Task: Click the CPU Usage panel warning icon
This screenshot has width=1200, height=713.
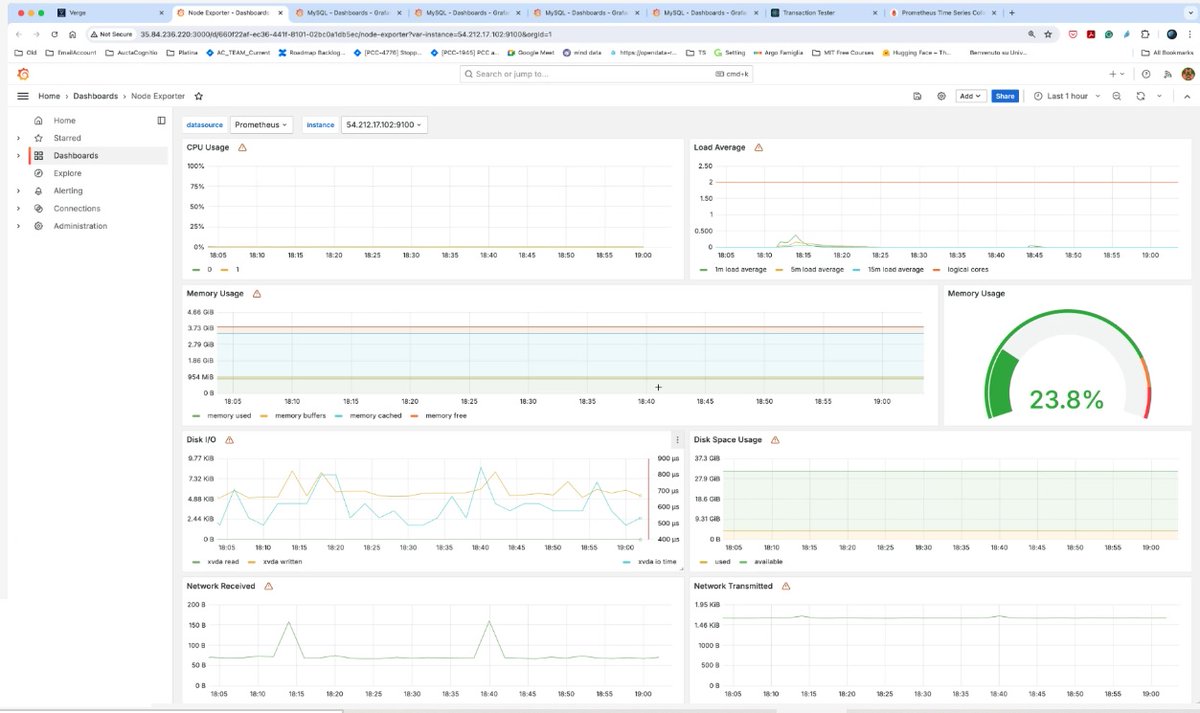Action: [x=242, y=147]
